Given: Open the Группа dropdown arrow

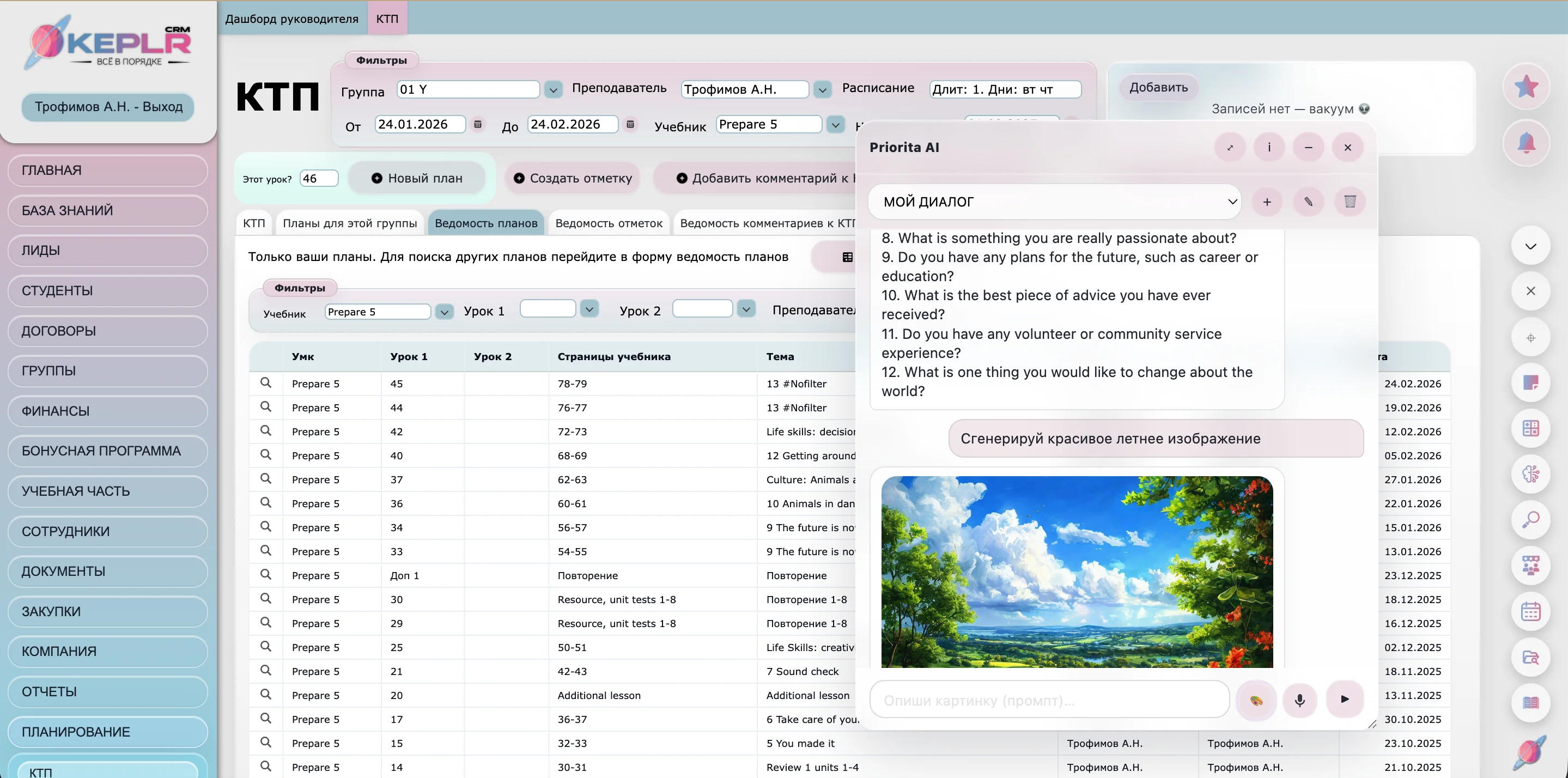Looking at the screenshot, I should point(552,90).
